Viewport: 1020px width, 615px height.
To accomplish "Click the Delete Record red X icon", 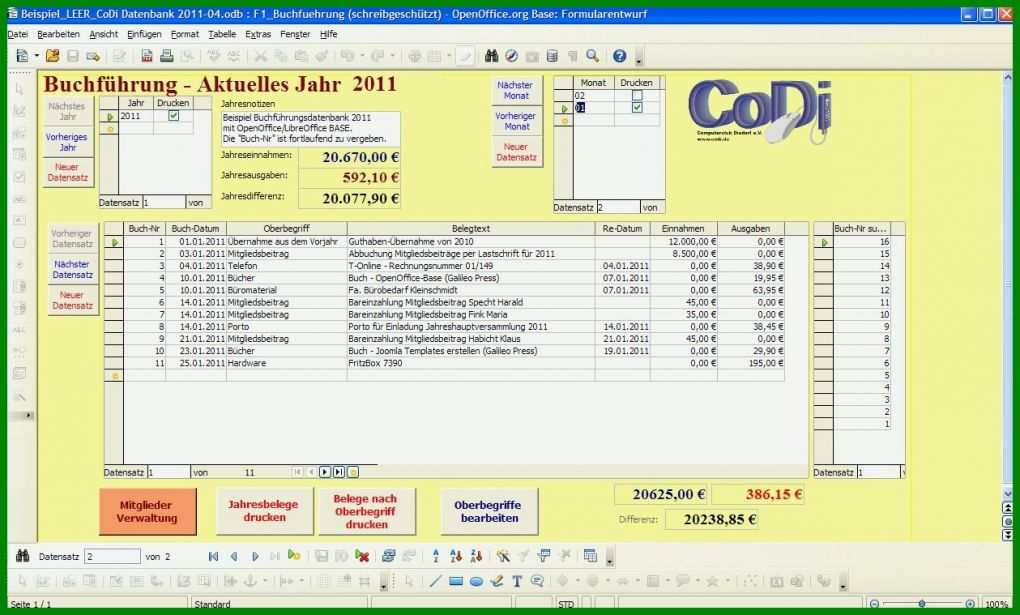I will pyautogui.click(x=362, y=556).
